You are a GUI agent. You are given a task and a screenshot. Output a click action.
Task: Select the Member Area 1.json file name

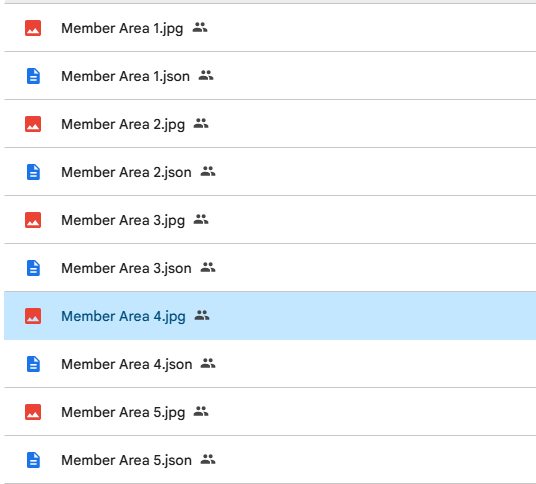click(125, 76)
